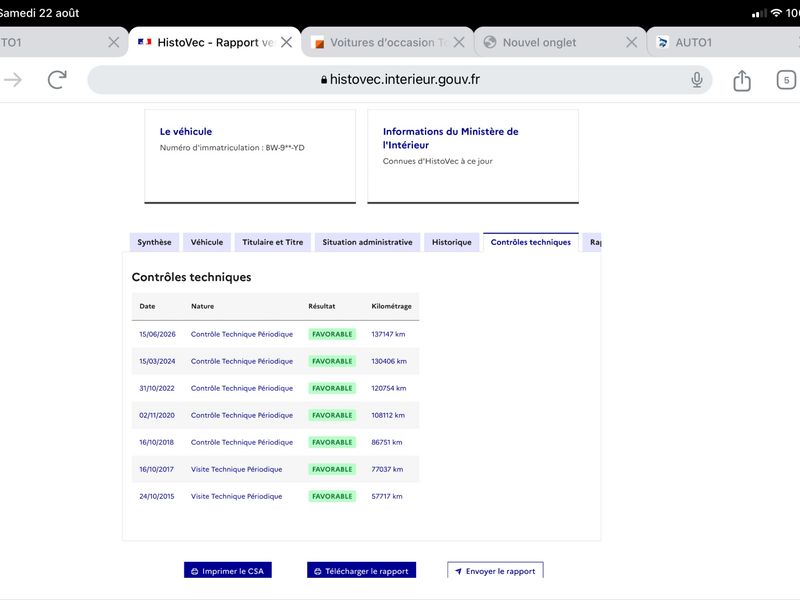Tap the microphone icon in the address bar

pyautogui.click(x=696, y=80)
